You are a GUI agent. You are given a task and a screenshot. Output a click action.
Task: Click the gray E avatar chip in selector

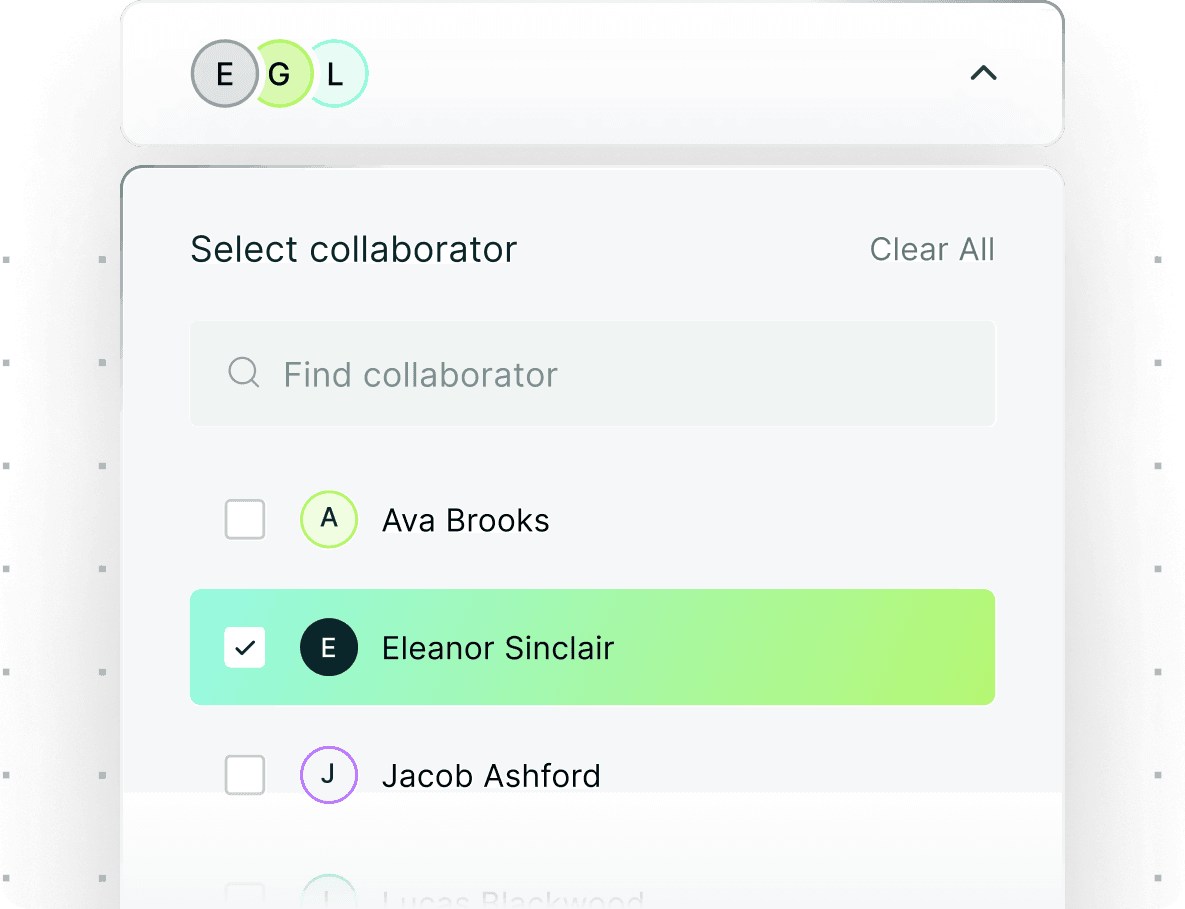pyautogui.click(x=224, y=73)
